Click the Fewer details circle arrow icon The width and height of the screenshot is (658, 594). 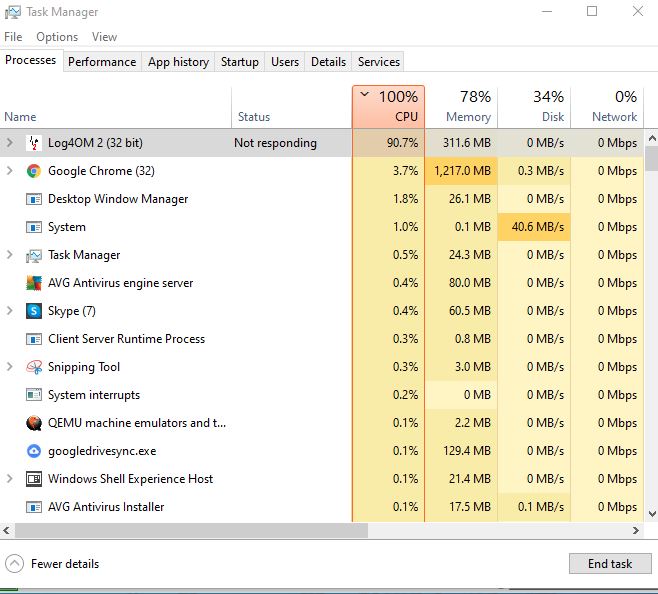point(14,563)
